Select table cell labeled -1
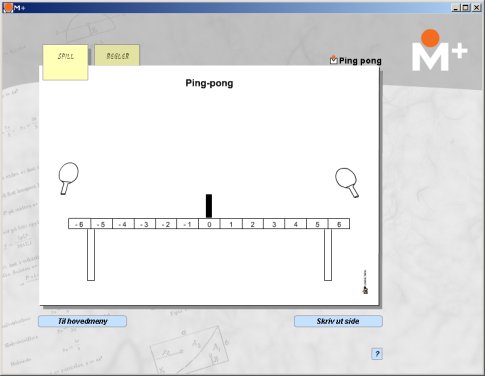This screenshot has width=485, height=376. tap(188, 224)
